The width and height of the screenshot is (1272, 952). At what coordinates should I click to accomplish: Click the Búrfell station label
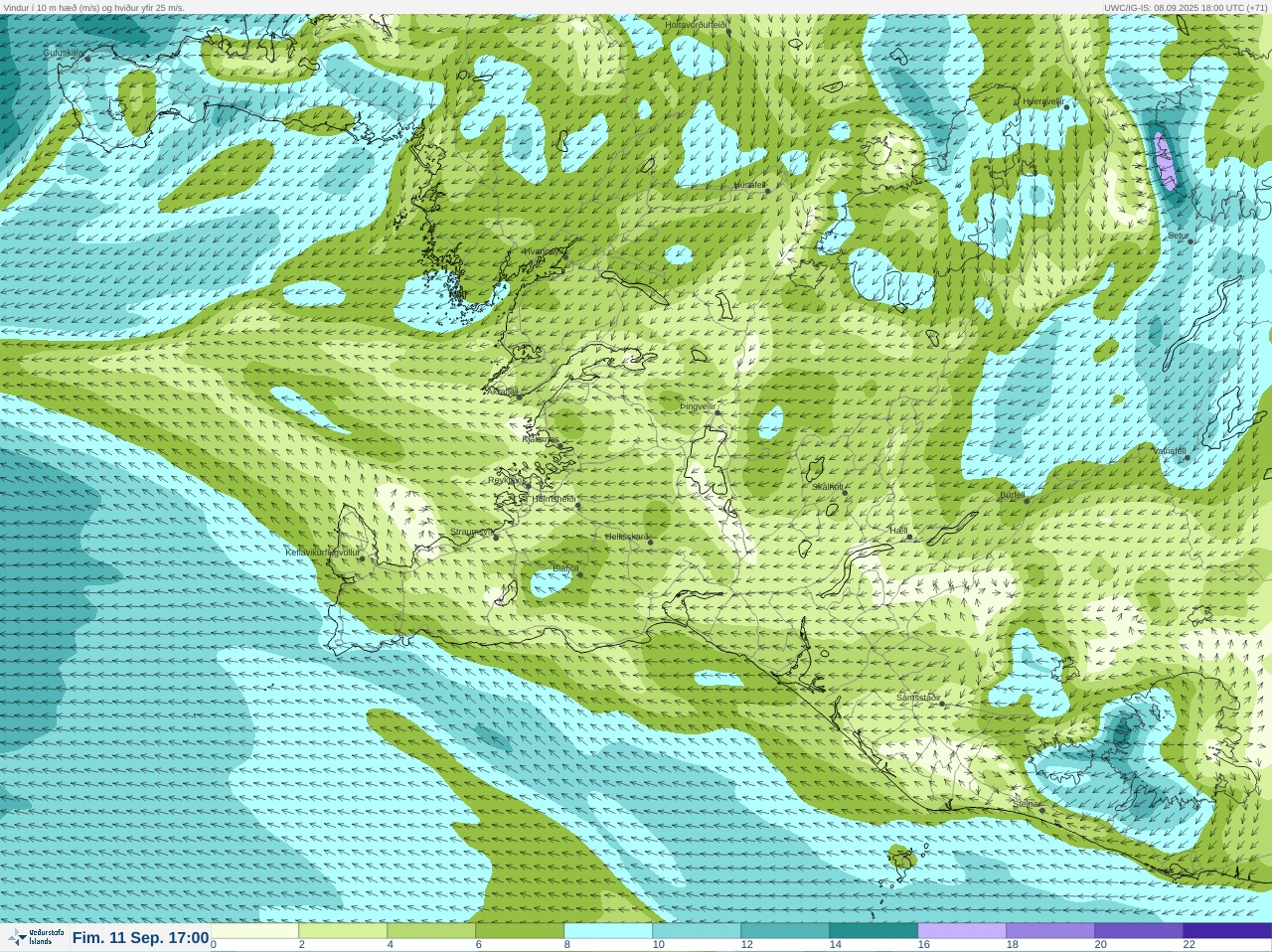pyautogui.click(x=1012, y=495)
